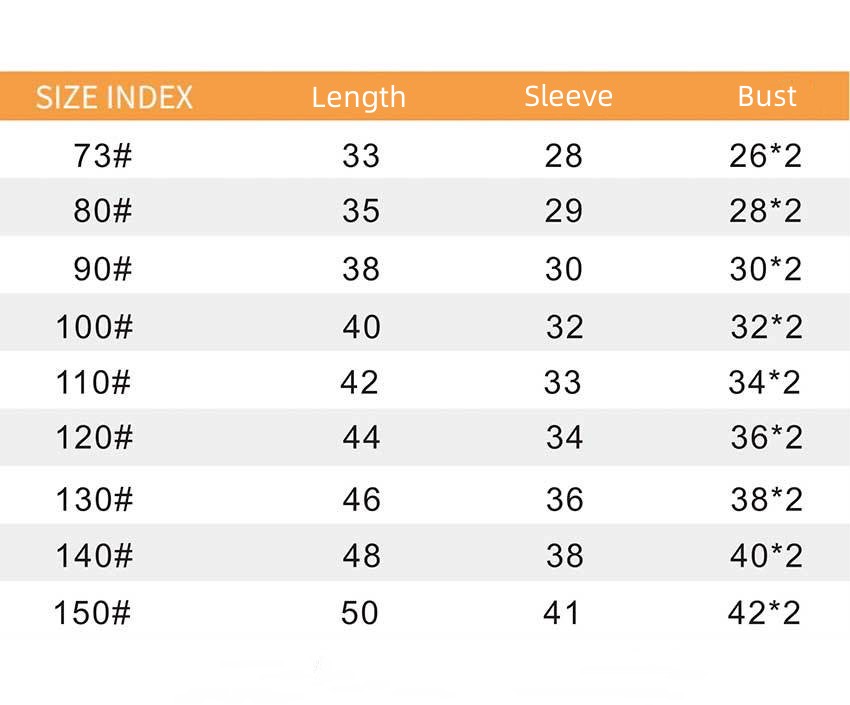Click Sleeve value 41 for size 150#

coord(562,612)
